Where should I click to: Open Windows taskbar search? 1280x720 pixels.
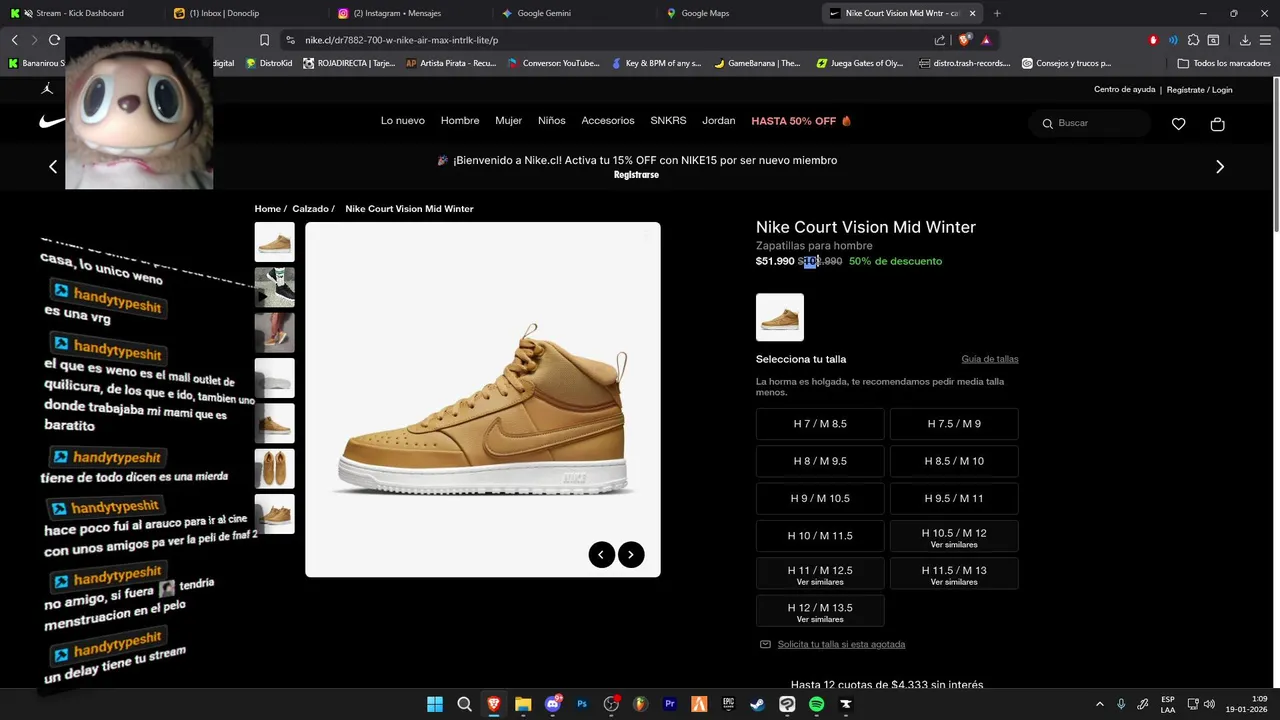point(464,704)
